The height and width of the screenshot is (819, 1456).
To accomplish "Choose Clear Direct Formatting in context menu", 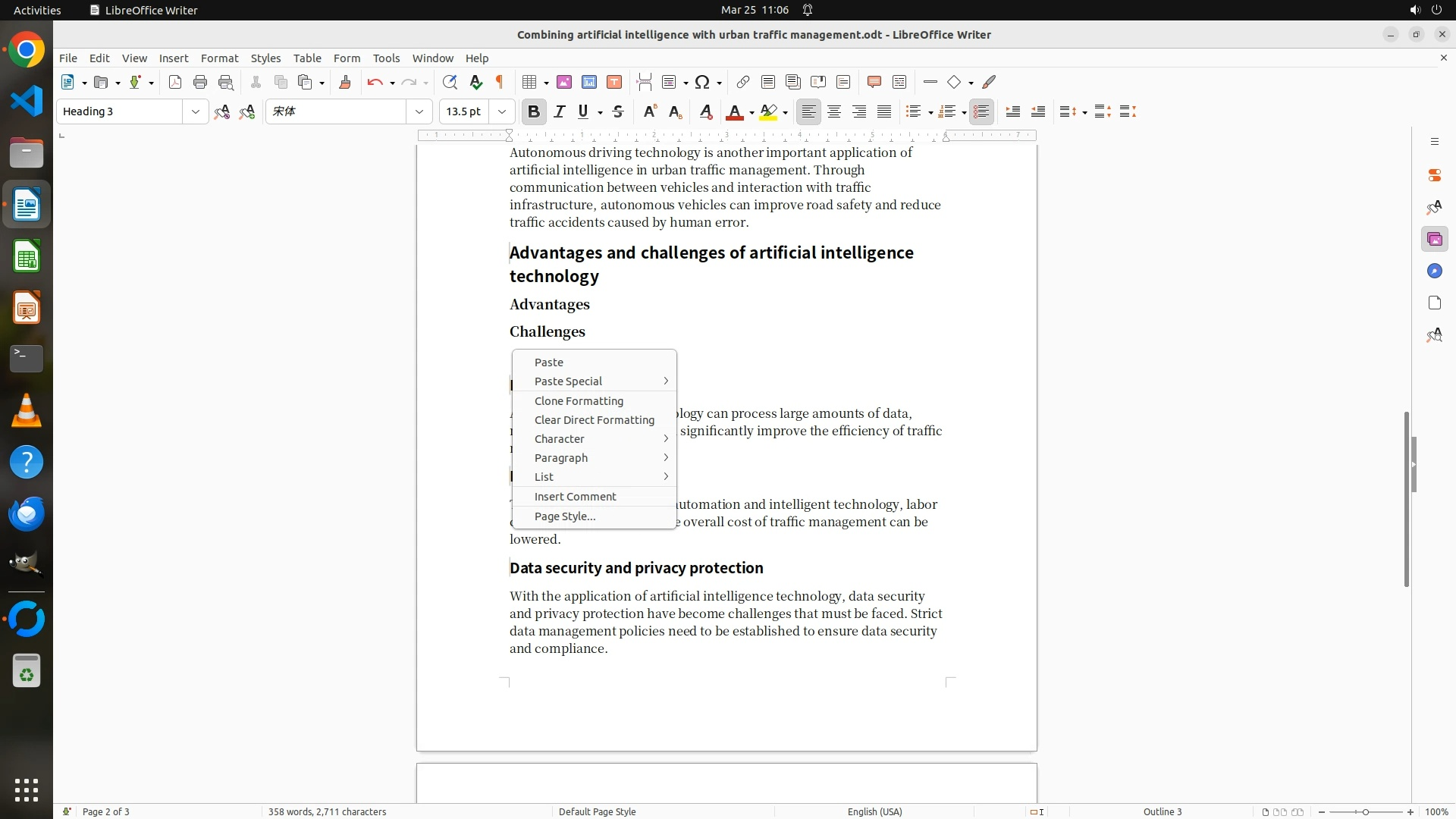I will pos(594,420).
